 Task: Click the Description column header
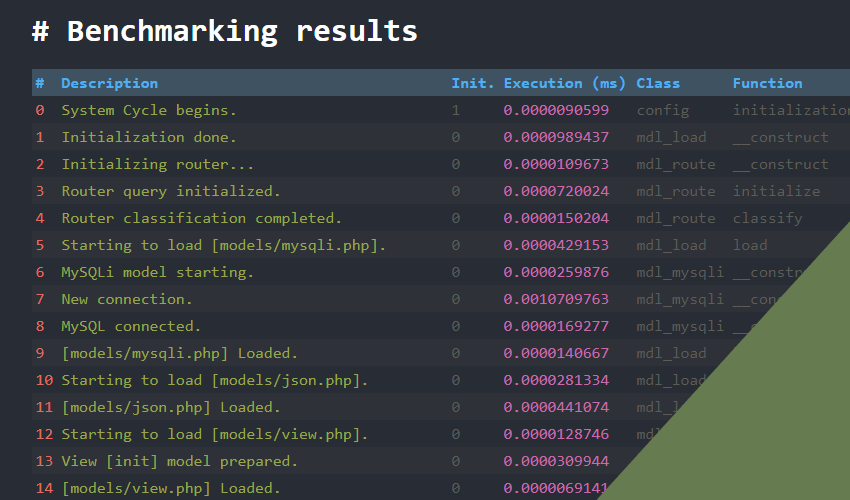110,83
